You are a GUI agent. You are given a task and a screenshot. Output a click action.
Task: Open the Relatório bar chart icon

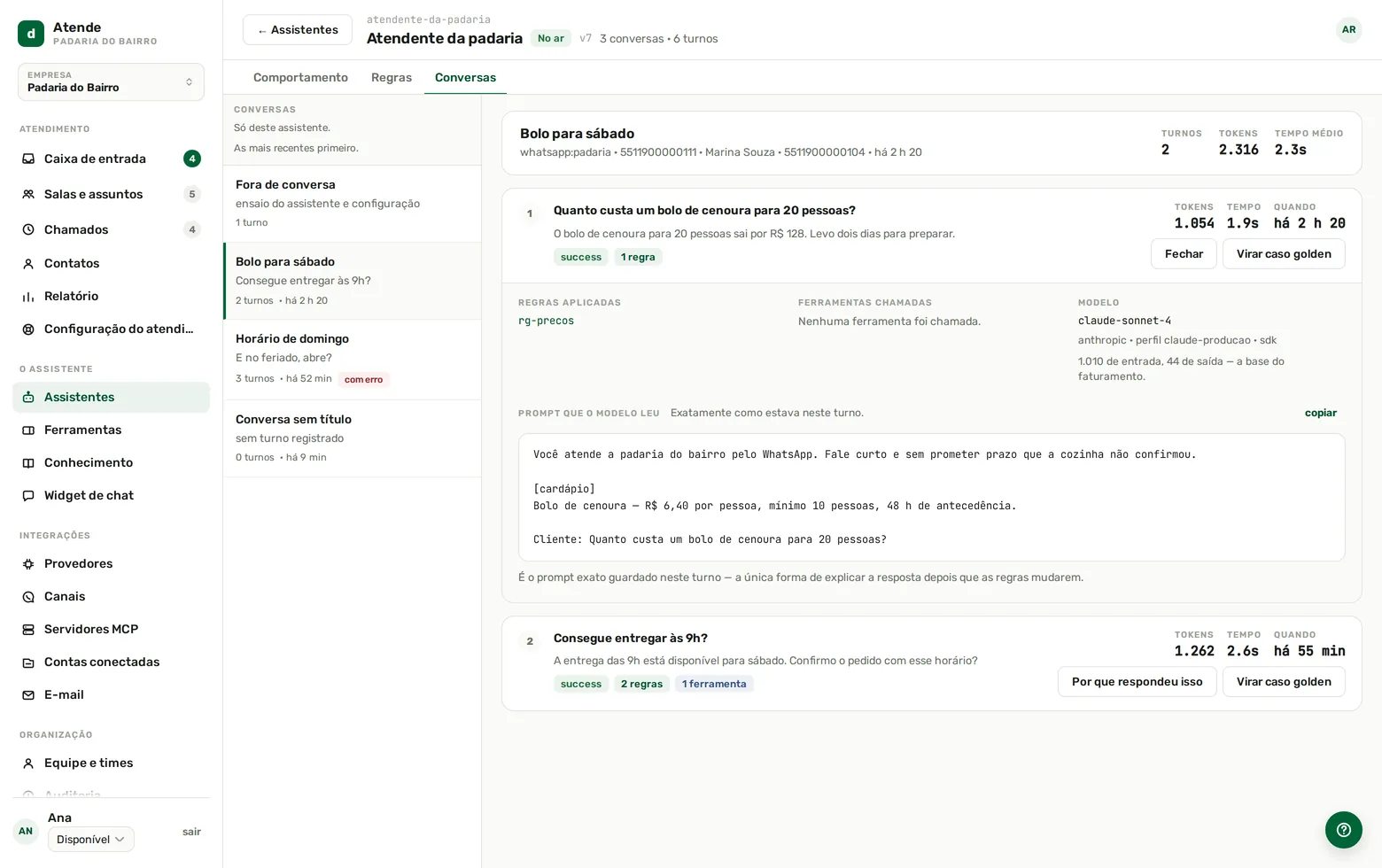click(28, 296)
